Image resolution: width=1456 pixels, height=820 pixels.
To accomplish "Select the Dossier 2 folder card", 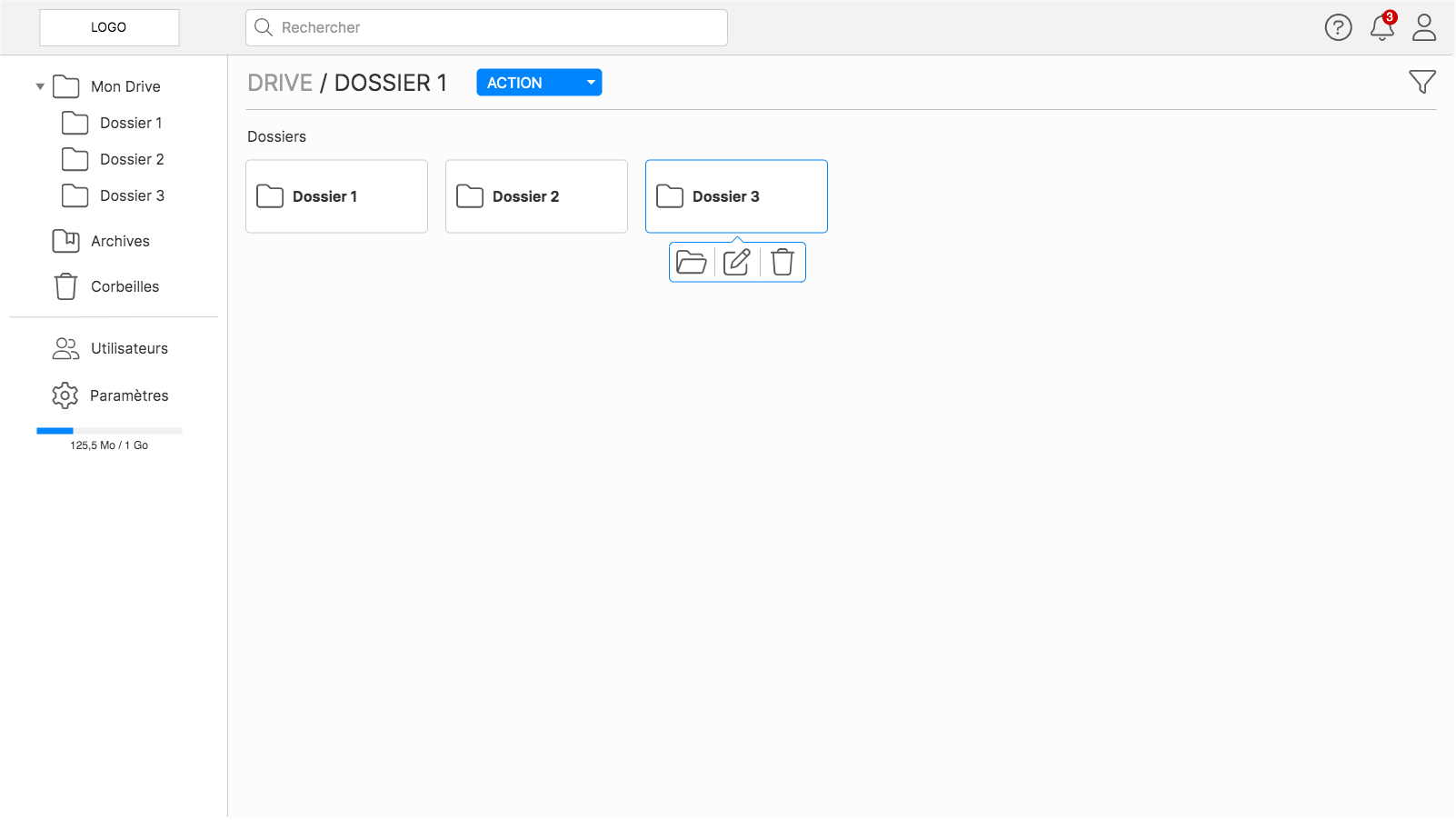I will 536,196.
